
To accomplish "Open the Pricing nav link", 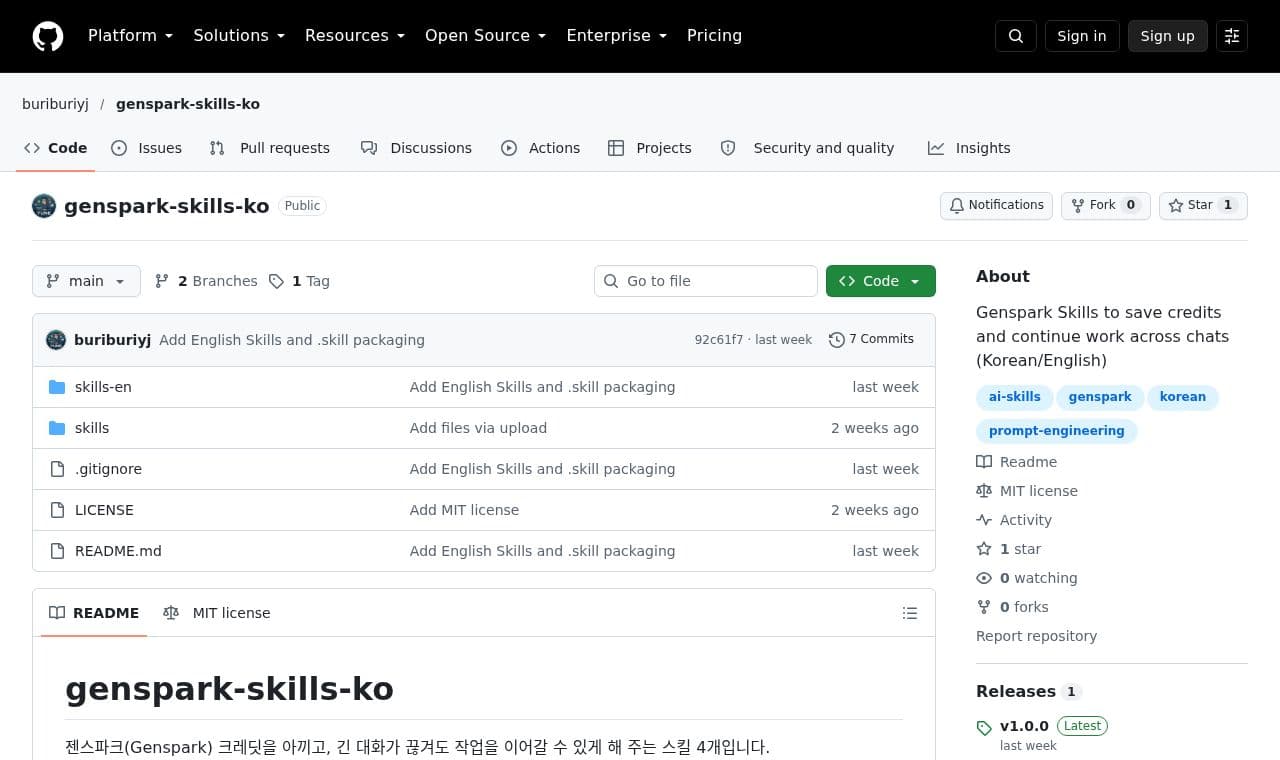I will [x=714, y=36].
